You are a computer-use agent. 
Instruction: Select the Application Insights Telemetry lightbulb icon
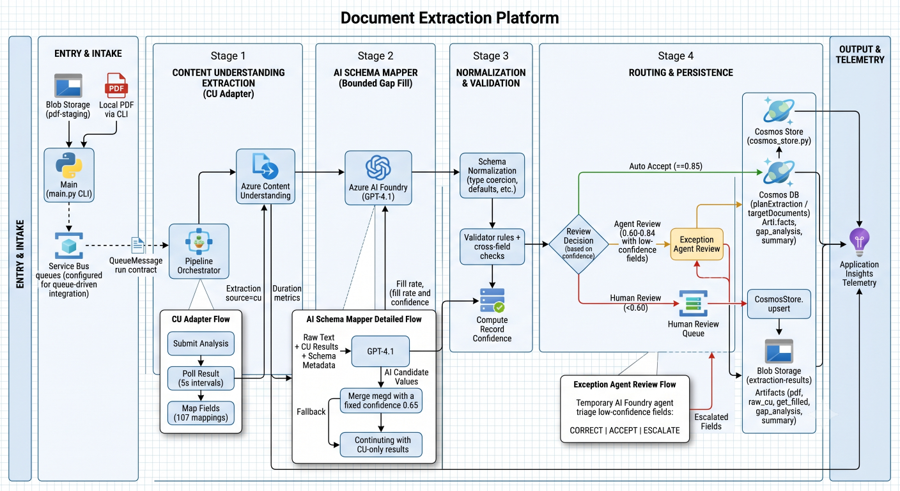pyautogui.click(x=859, y=242)
